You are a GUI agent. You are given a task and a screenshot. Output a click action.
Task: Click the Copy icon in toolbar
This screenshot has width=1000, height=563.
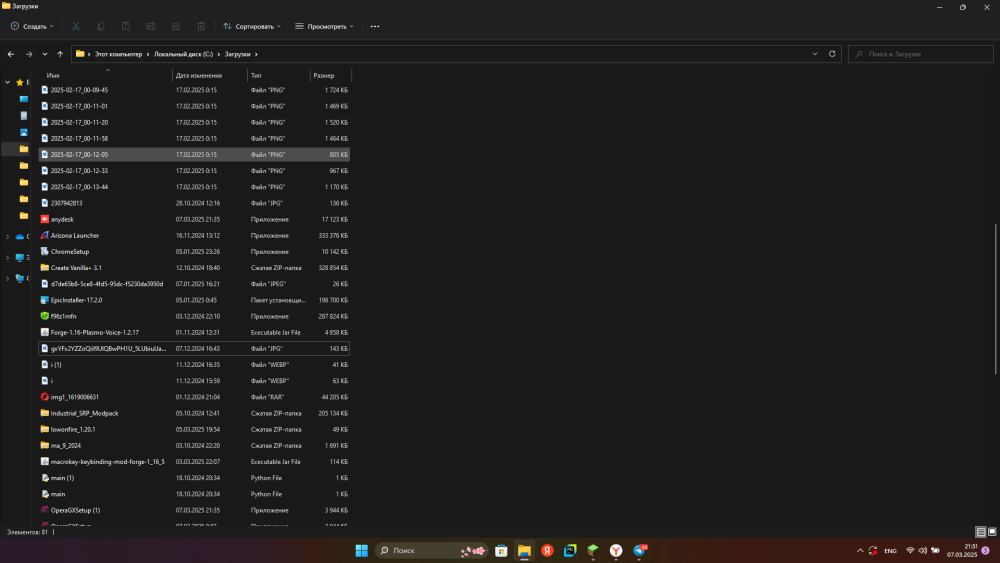pyautogui.click(x=101, y=26)
